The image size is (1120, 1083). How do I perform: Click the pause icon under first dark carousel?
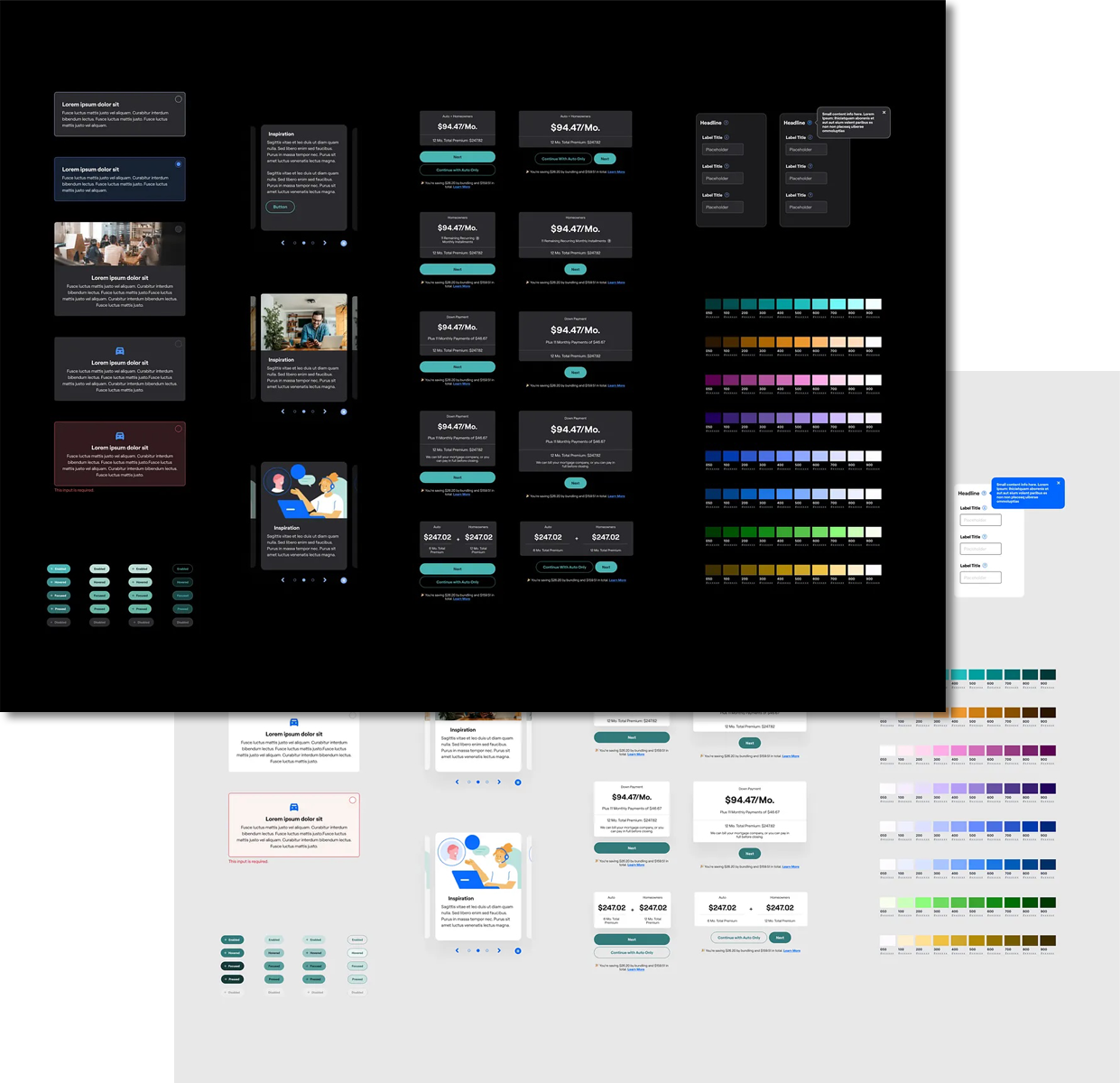(343, 243)
